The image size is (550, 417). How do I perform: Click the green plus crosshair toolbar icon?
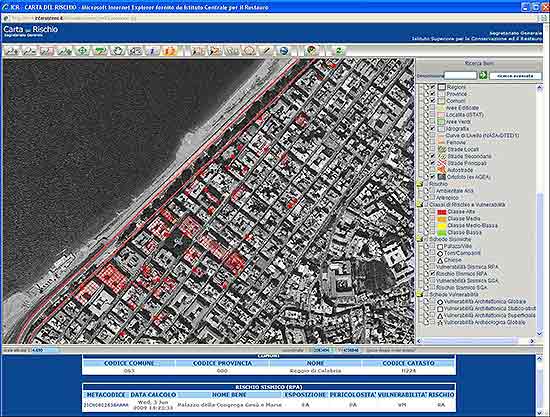coord(82,51)
